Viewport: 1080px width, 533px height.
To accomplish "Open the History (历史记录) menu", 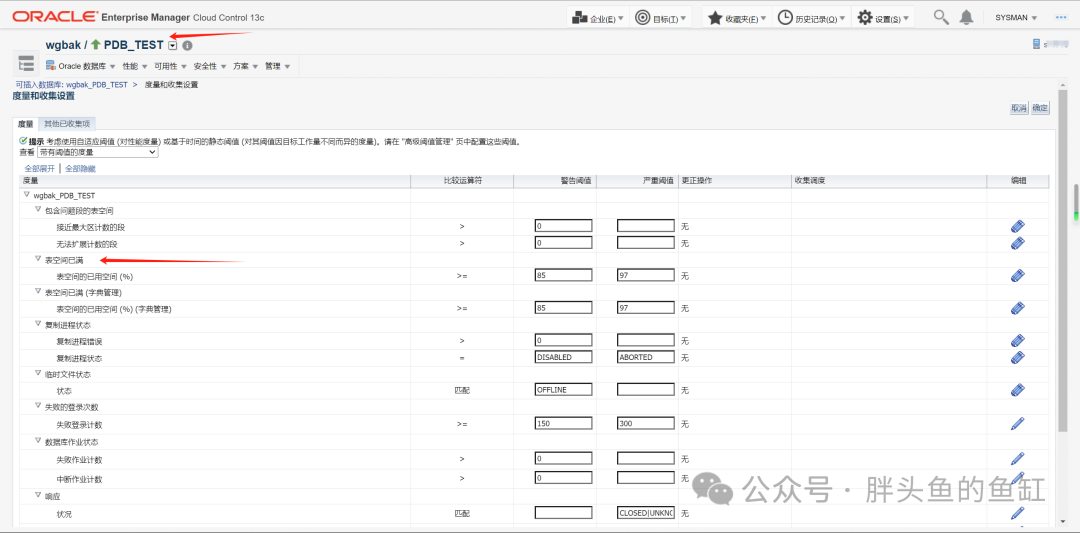I will [x=812, y=19].
